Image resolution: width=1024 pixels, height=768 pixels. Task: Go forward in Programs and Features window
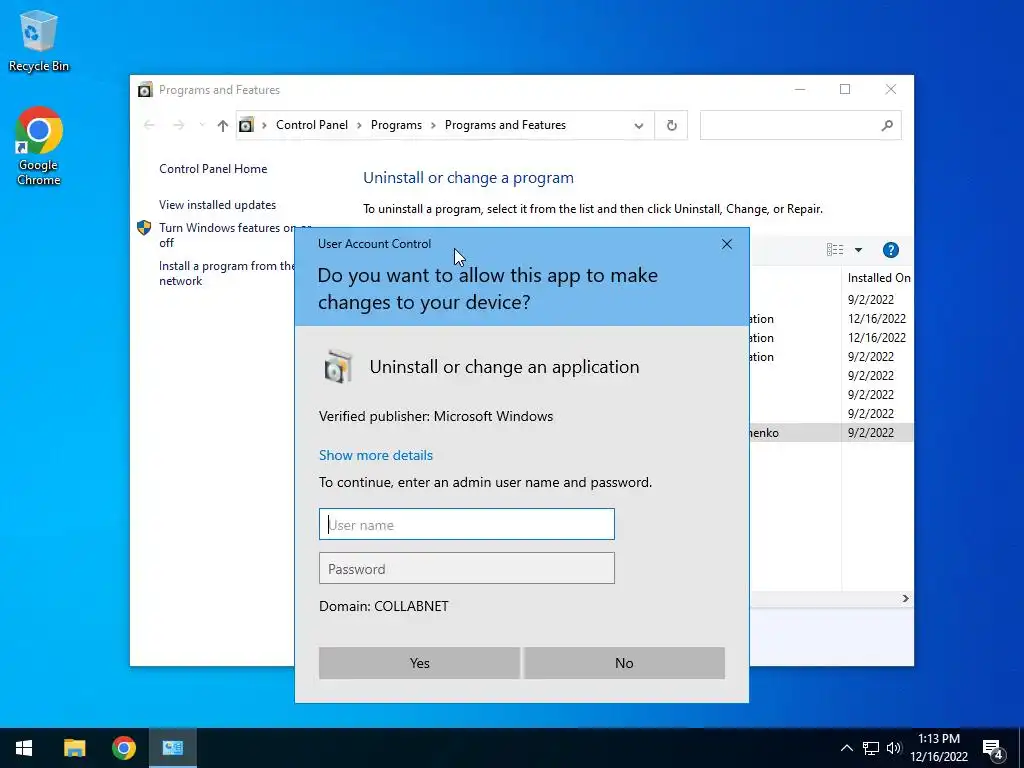click(178, 125)
